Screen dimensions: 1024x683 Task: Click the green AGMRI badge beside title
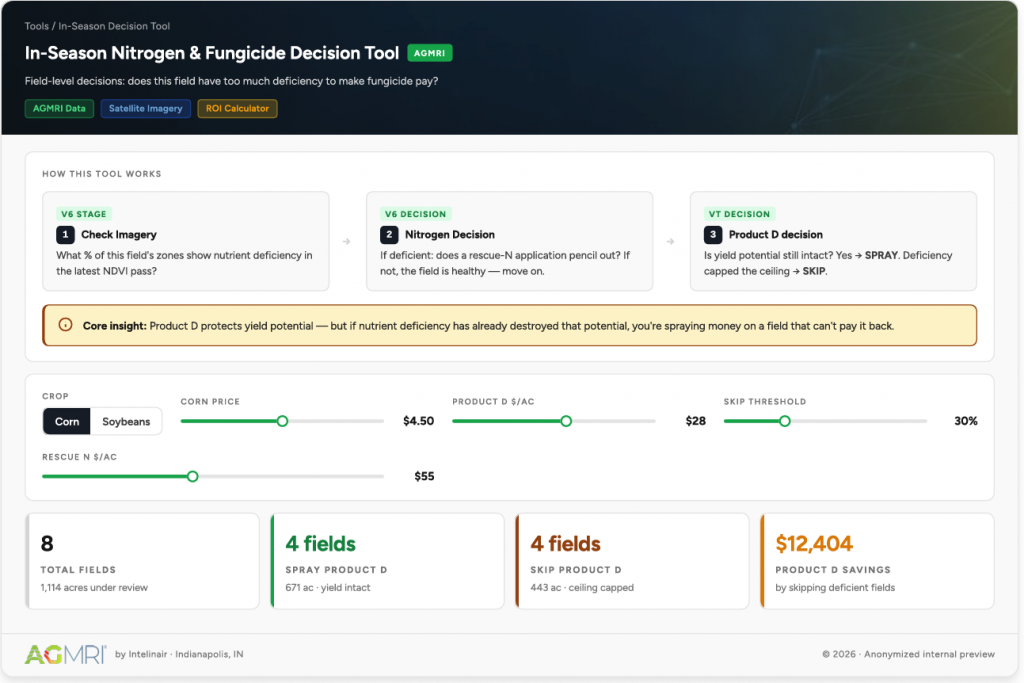tap(430, 53)
